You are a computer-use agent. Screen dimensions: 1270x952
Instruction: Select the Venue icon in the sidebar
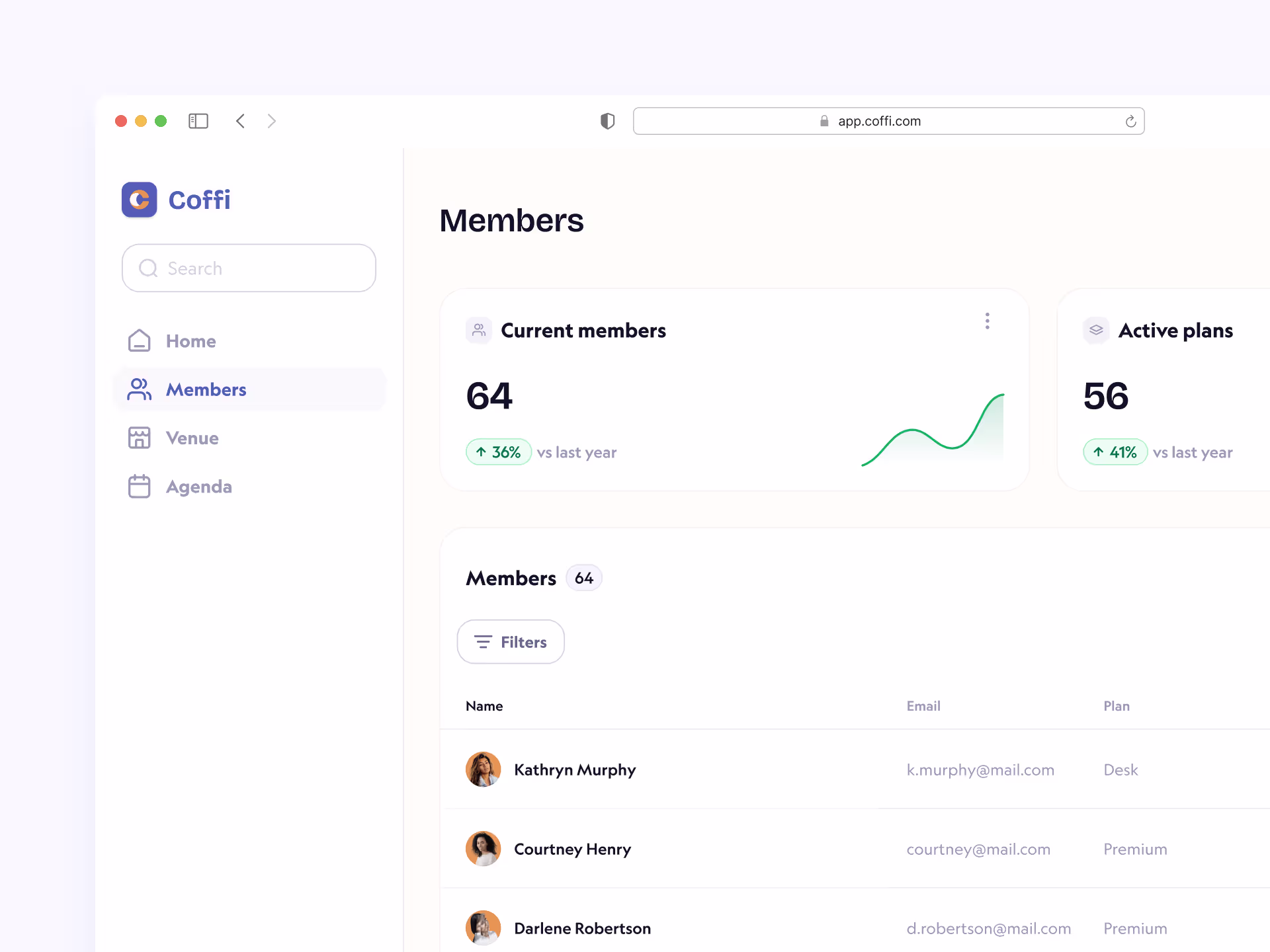140,438
